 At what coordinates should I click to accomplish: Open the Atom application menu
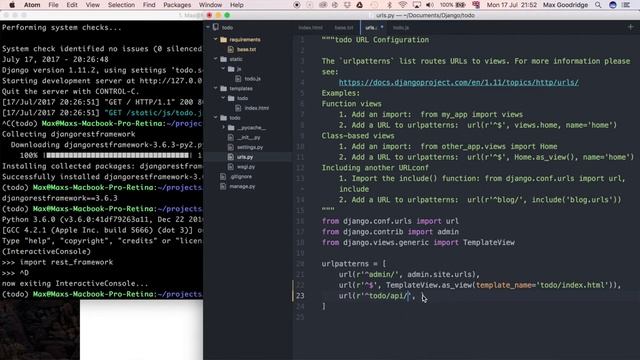pos(32,5)
